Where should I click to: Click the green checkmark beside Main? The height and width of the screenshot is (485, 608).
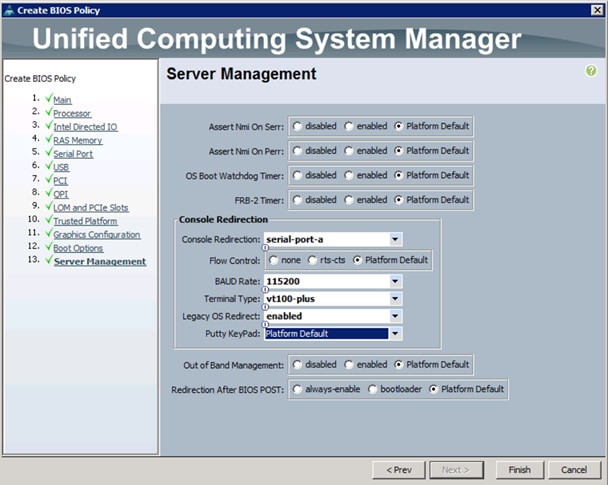[49, 98]
